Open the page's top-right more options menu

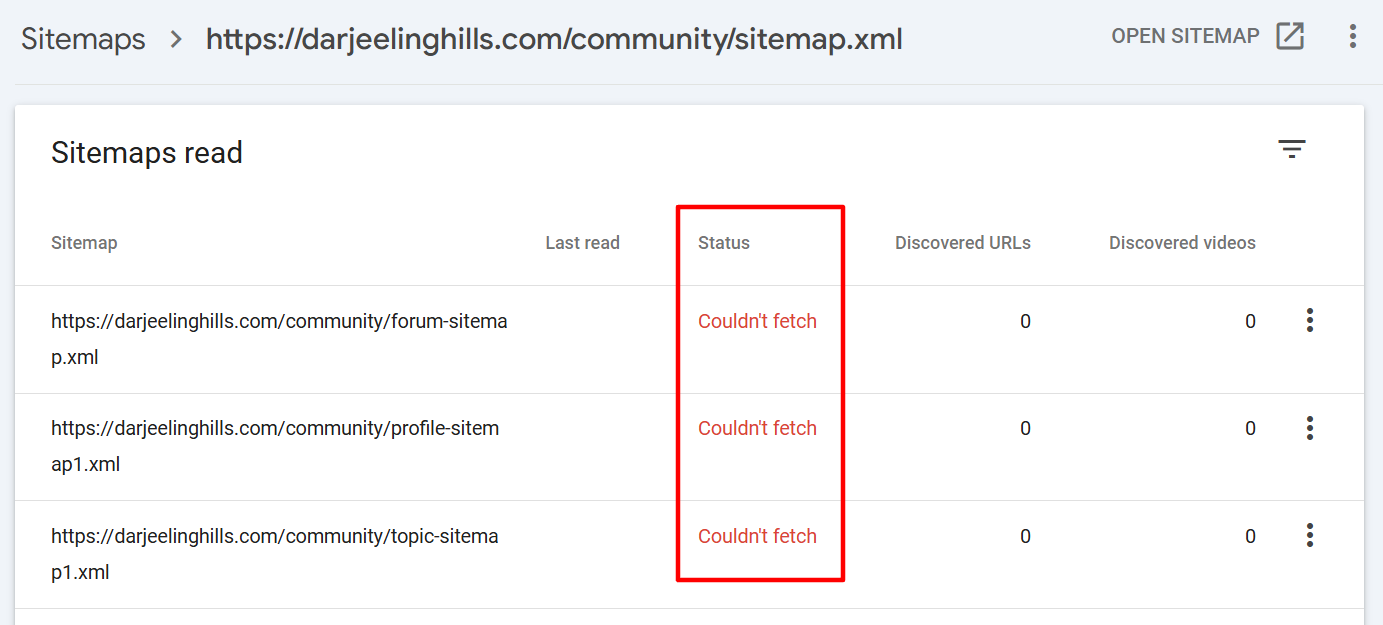pyautogui.click(x=1352, y=36)
